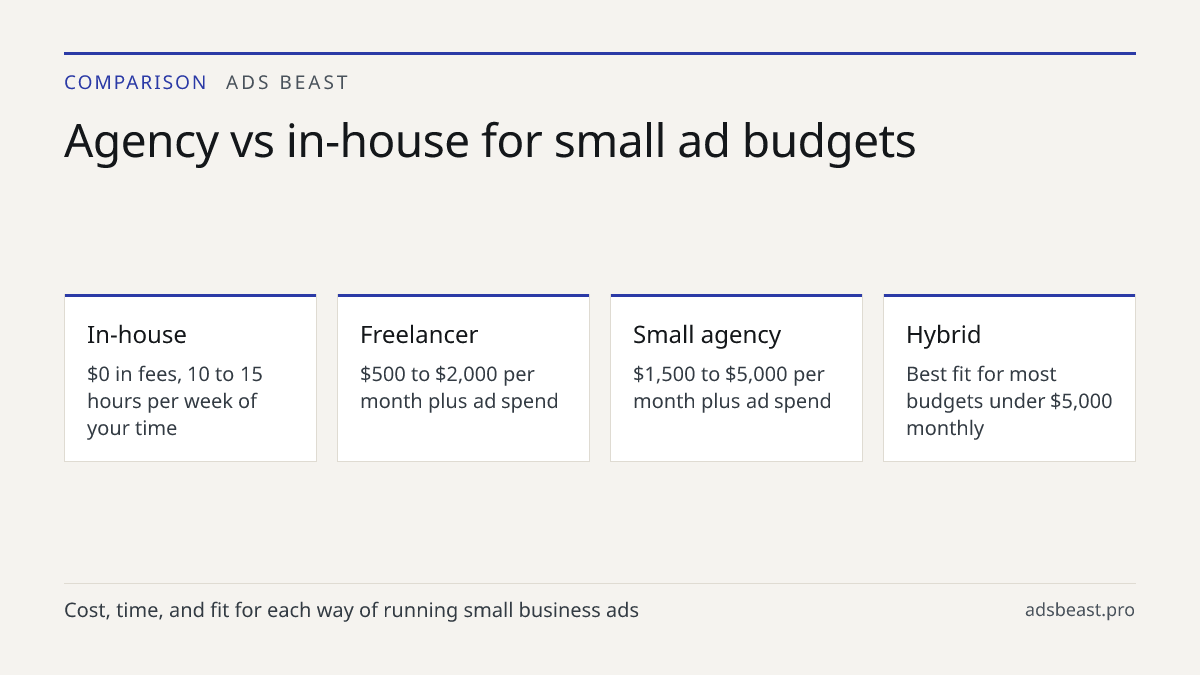Viewport: 1200px width, 675px height.
Task: Click the headline 'Agency vs in-house for small ad budgets'
Action: [490, 142]
